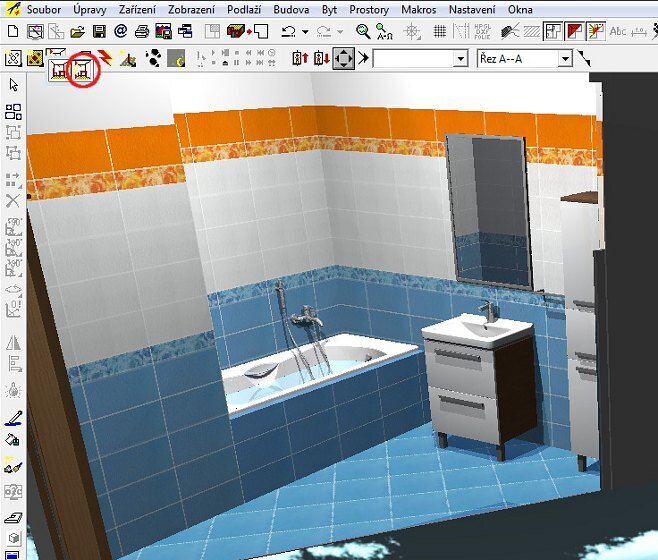Open the Úpravy menu
Image resolution: width=658 pixels, height=560 pixels.
[x=89, y=9]
